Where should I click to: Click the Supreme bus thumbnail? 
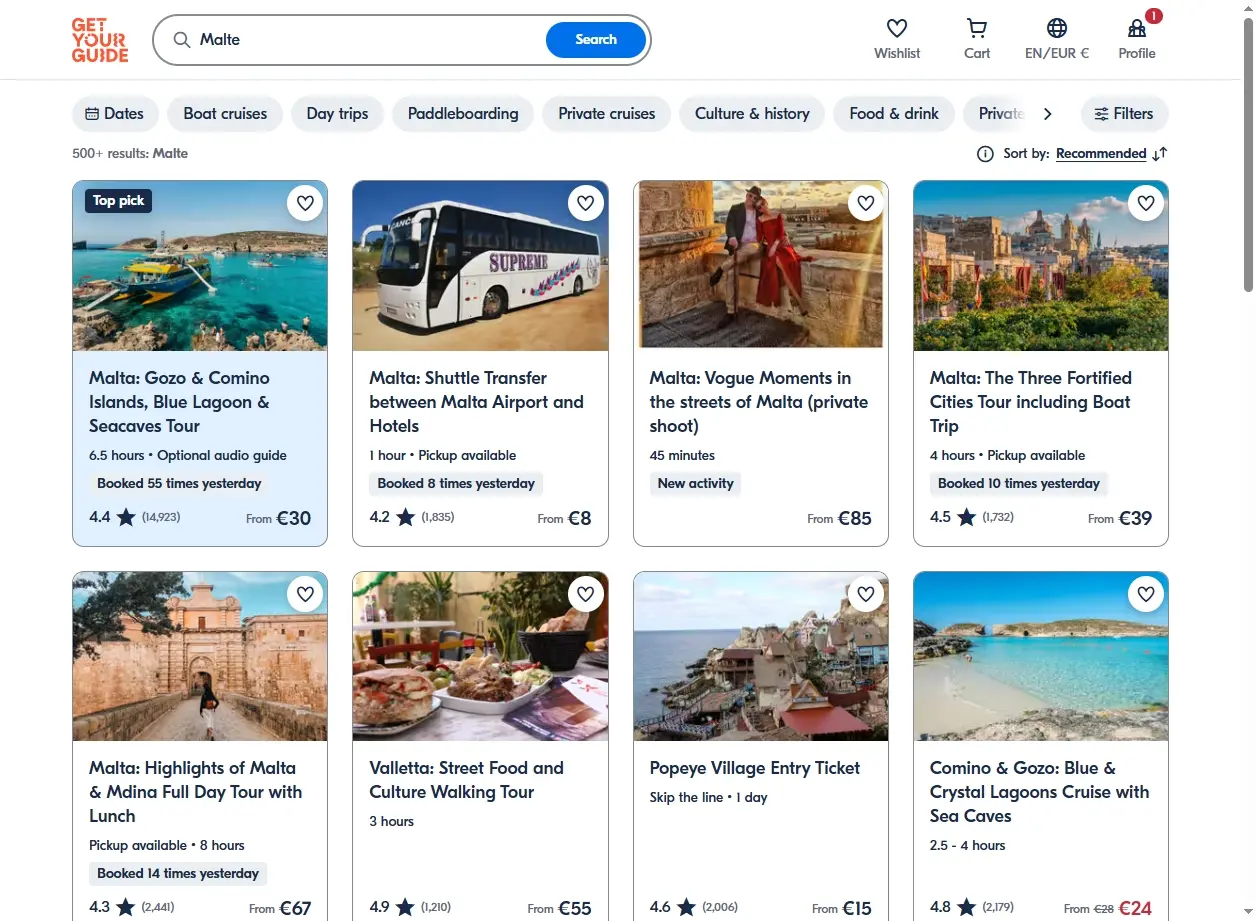click(x=480, y=266)
